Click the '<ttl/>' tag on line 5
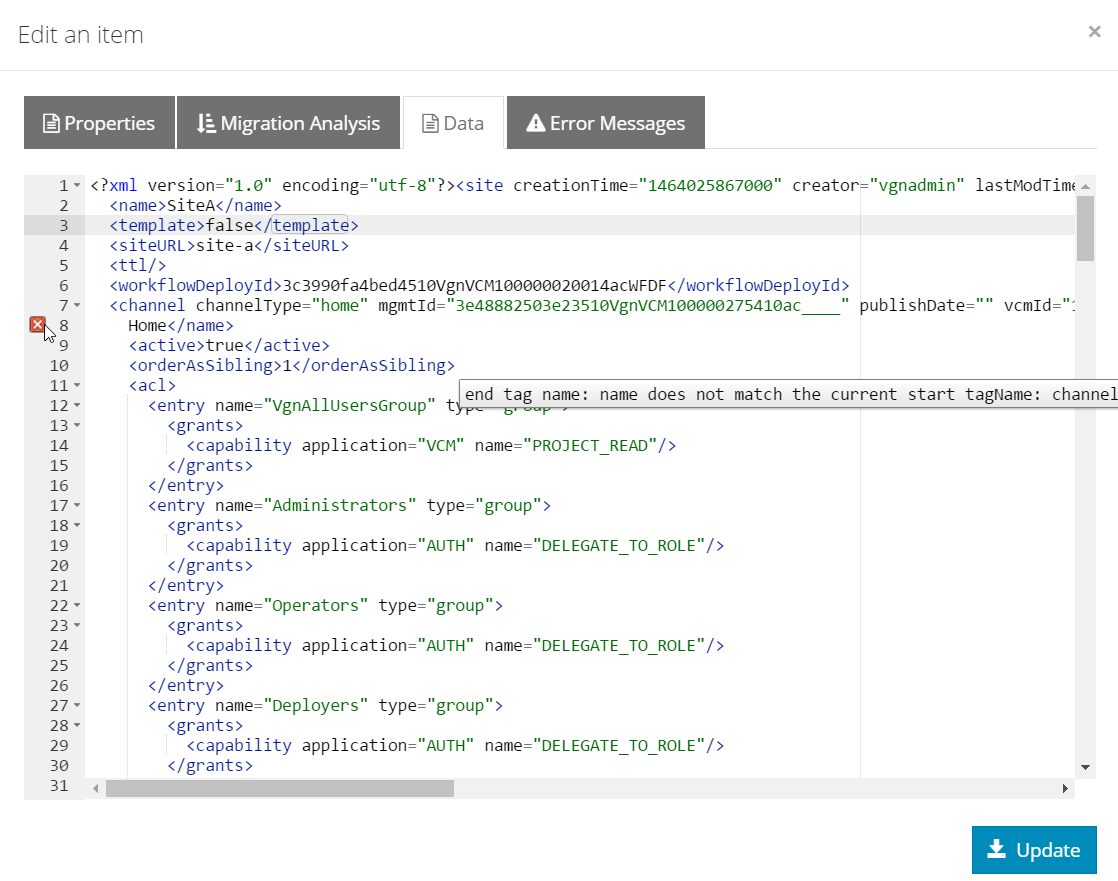1118x881 pixels. coord(138,265)
